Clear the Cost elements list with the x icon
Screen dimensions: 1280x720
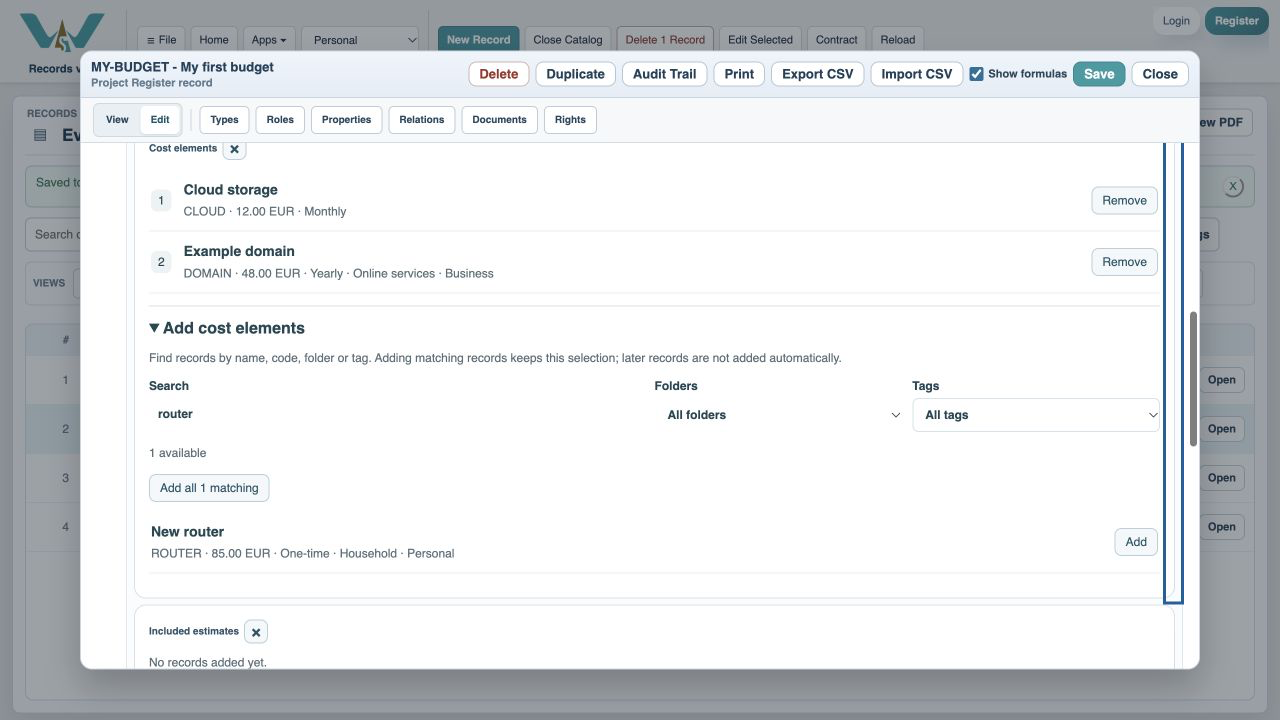click(234, 149)
